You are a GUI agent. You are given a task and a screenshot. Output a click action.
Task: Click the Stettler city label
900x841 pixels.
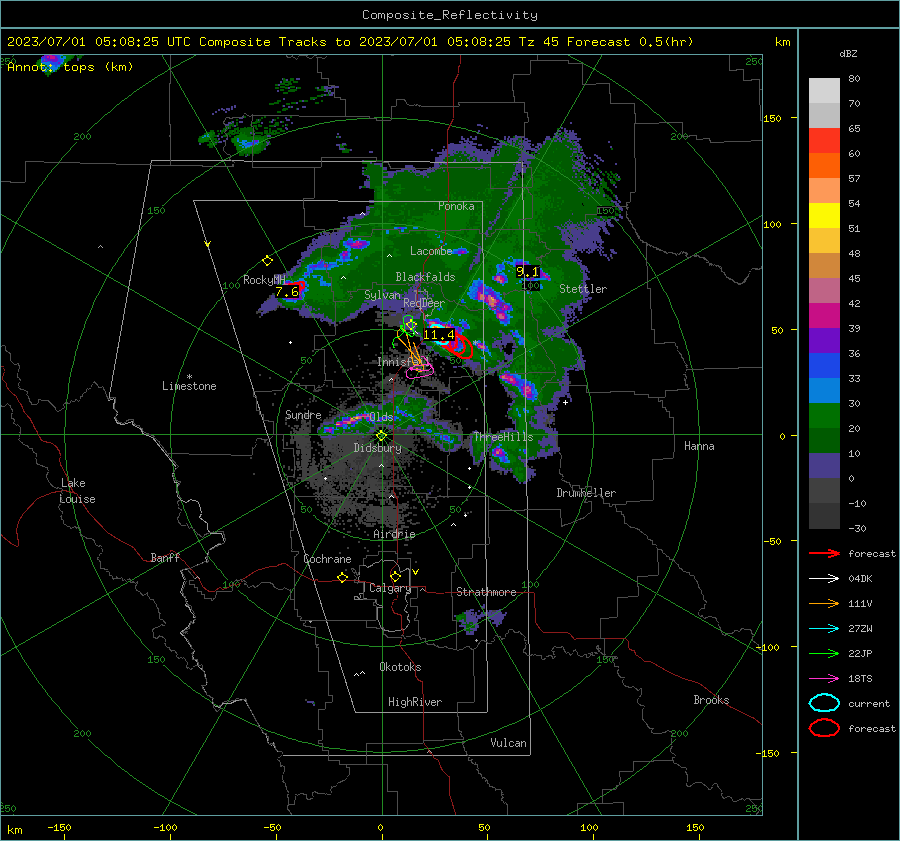pyautogui.click(x=583, y=289)
